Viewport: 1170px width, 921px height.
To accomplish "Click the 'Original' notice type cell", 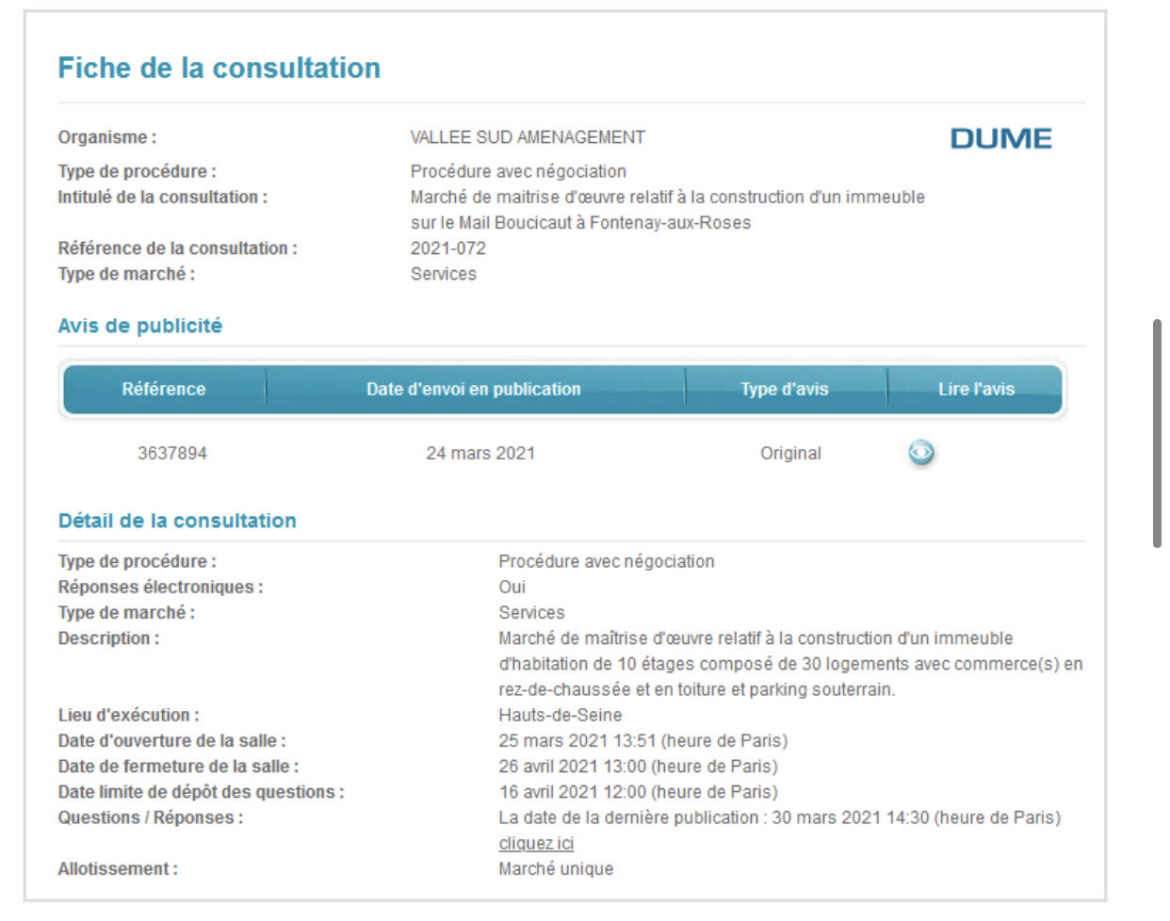I will (x=790, y=453).
